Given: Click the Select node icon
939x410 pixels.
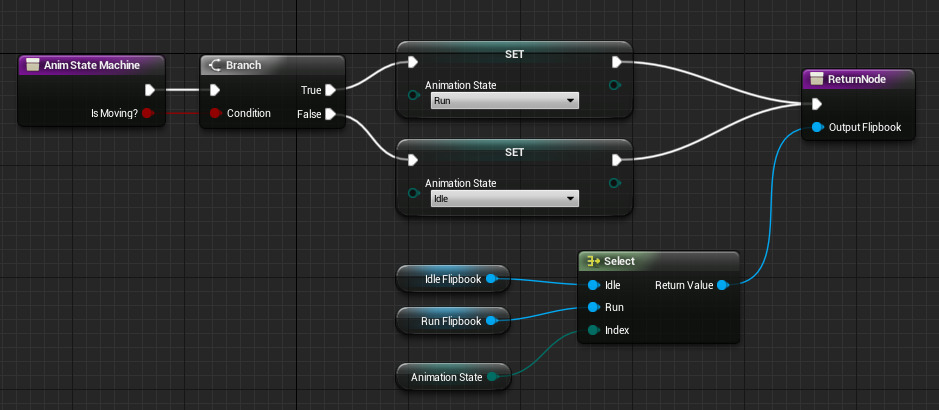Looking at the screenshot, I should coord(592,261).
